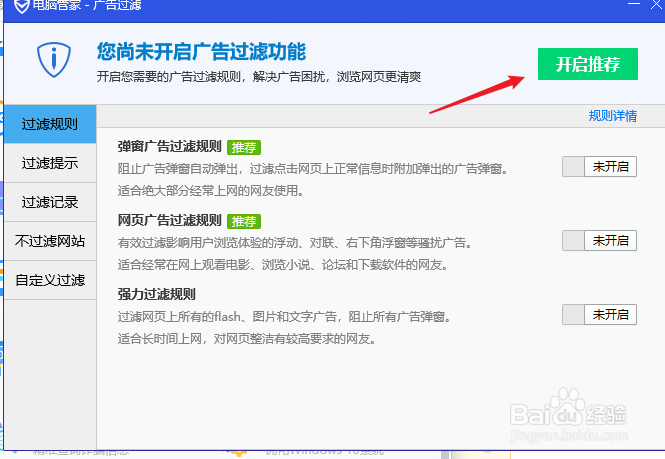Switch to the 过滤提示 tab
665x459 pixels.
[x=50, y=163]
